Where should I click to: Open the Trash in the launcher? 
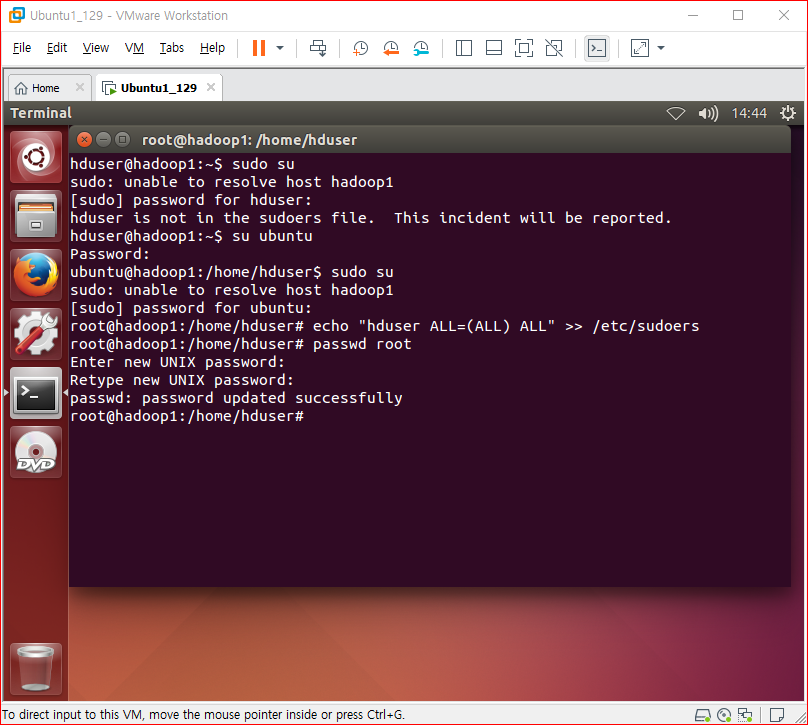pos(36,669)
